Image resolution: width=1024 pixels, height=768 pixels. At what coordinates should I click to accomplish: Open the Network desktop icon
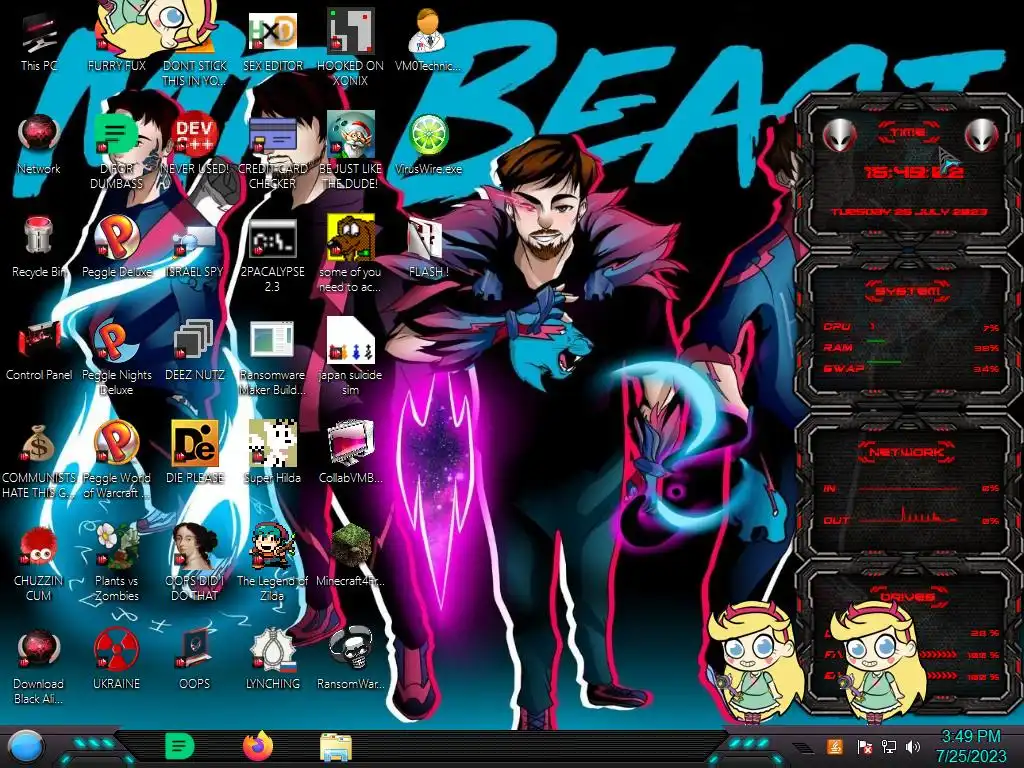click(39, 145)
